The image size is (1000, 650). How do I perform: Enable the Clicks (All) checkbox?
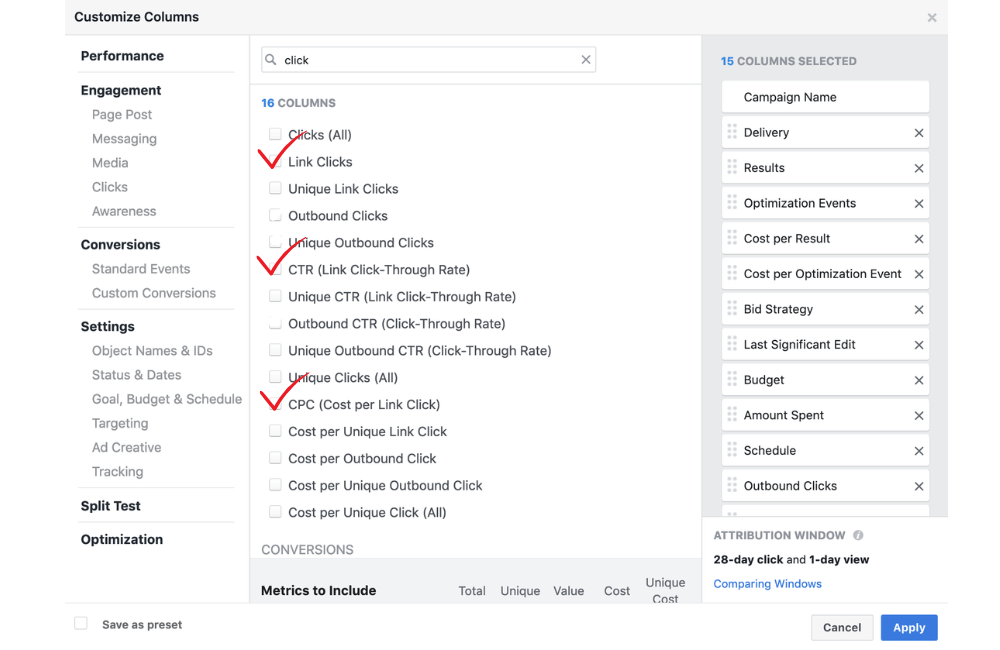275,134
